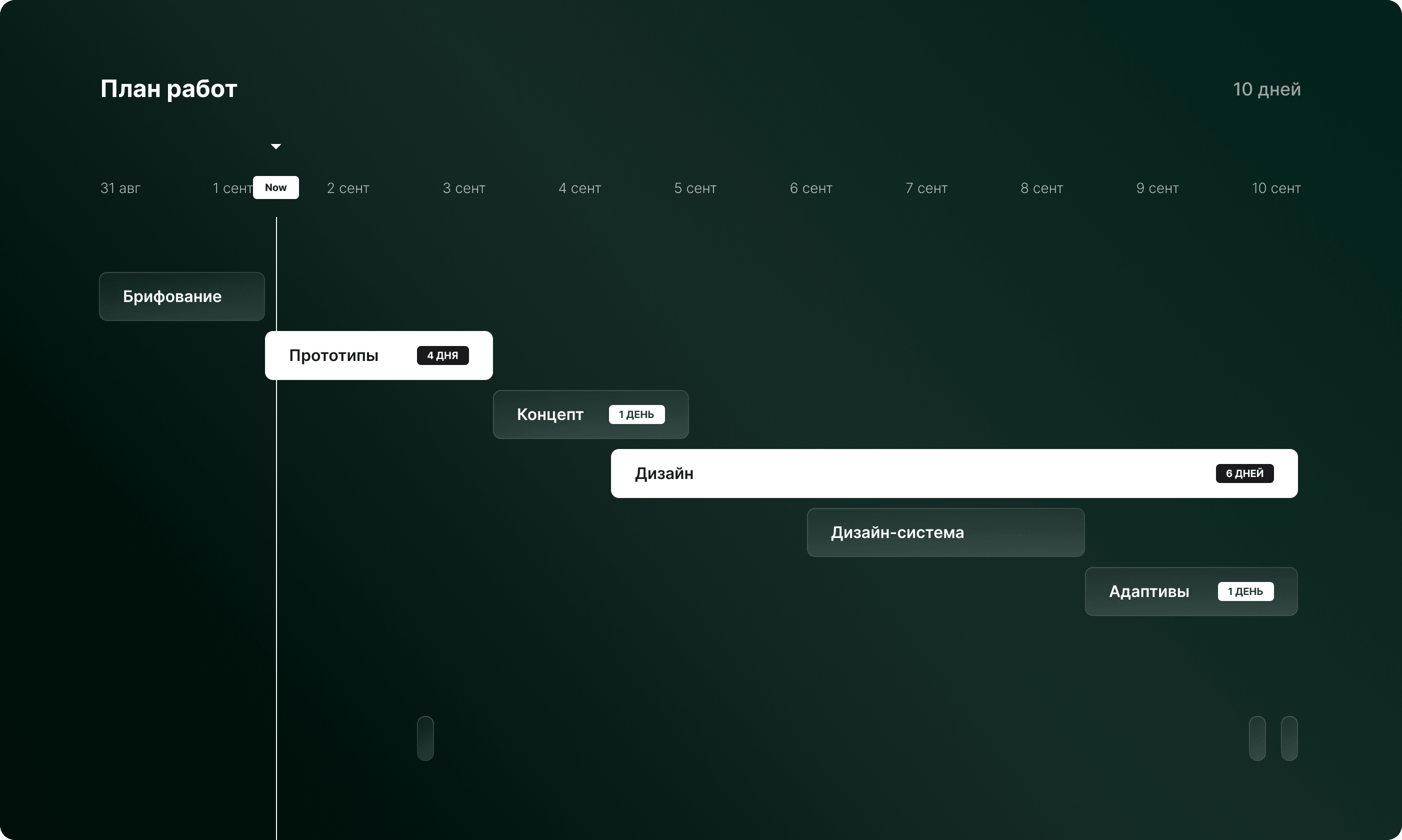The width and height of the screenshot is (1402, 840).
Task: Click the План работ heading
Action: coord(168,89)
